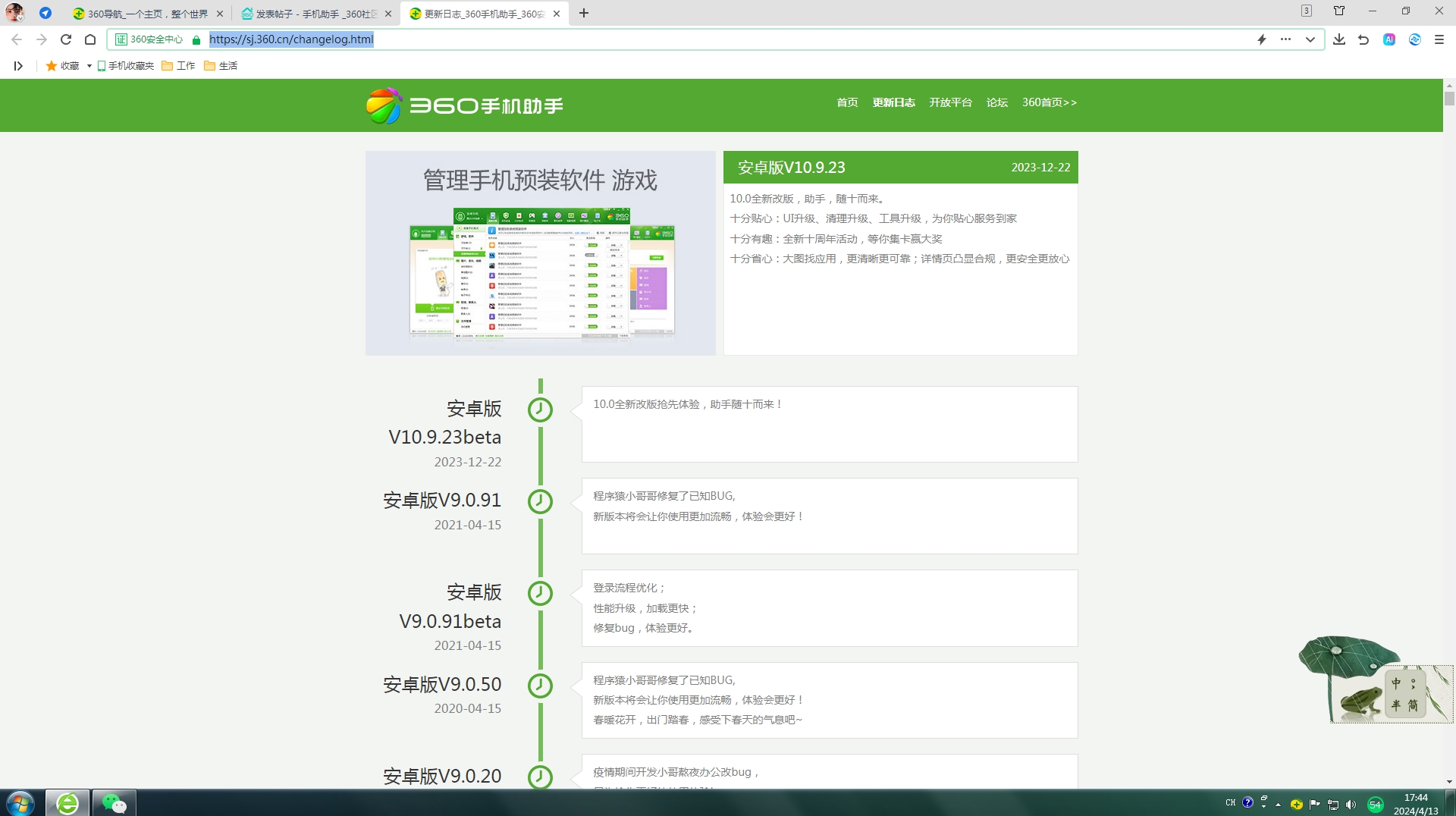Screen dimensions: 1456x816
Task: Click the CH language indicator in tray
Action: click(x=1230, y=802)
